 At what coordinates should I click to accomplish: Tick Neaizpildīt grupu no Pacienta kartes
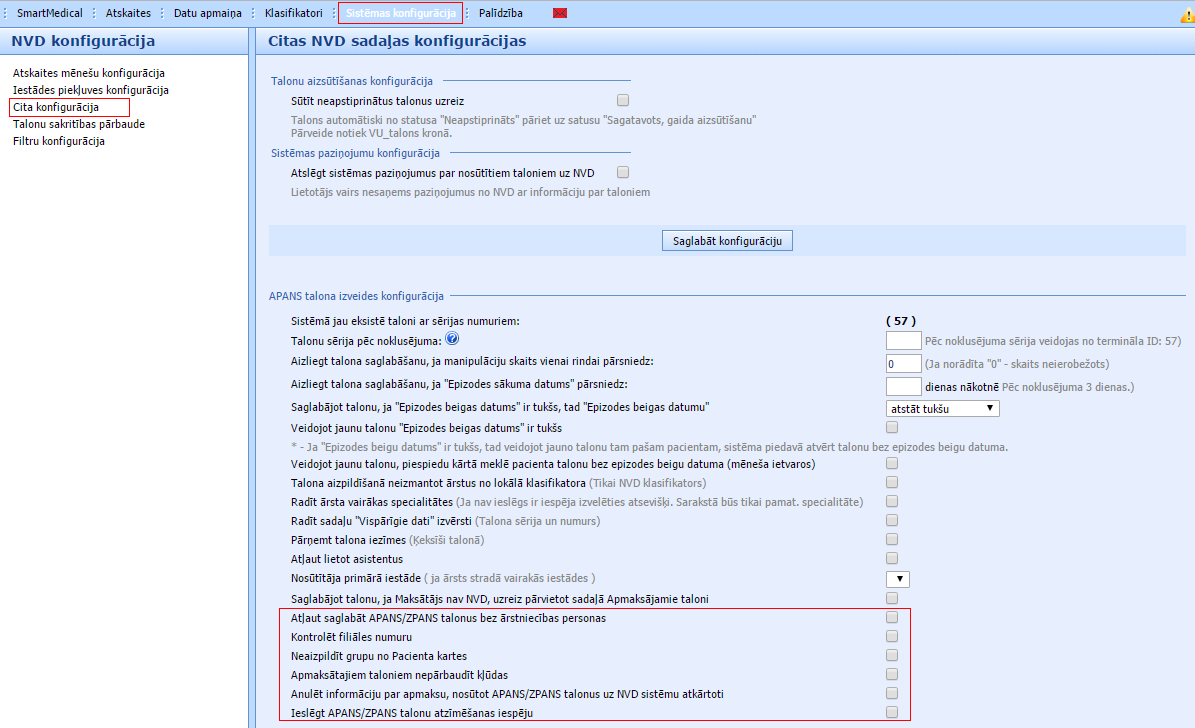point(892,656)
